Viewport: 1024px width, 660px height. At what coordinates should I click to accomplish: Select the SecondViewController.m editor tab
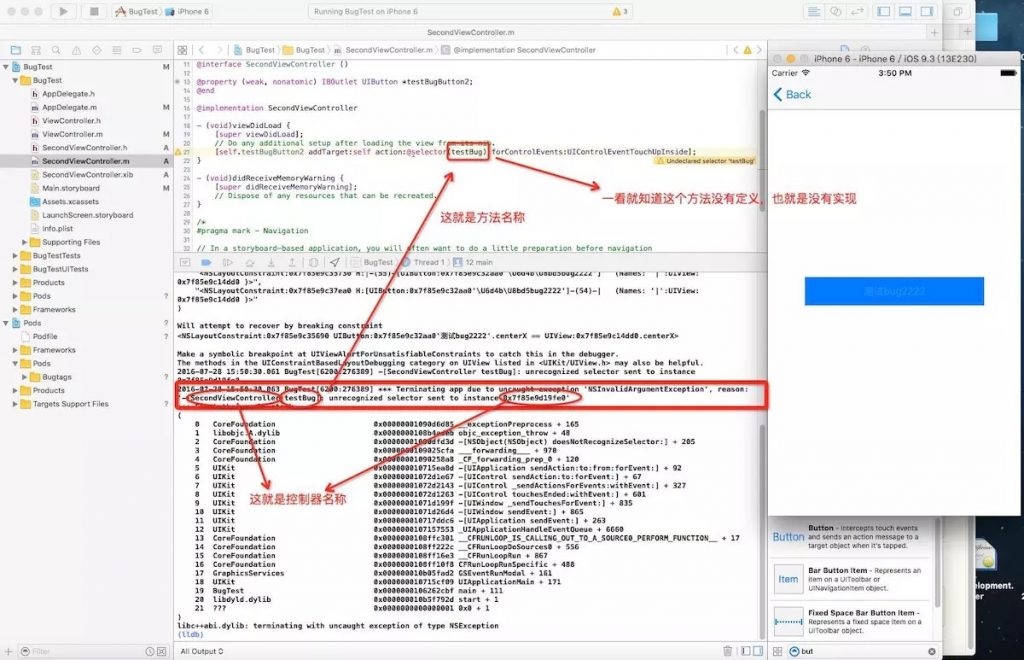point(470,32)
